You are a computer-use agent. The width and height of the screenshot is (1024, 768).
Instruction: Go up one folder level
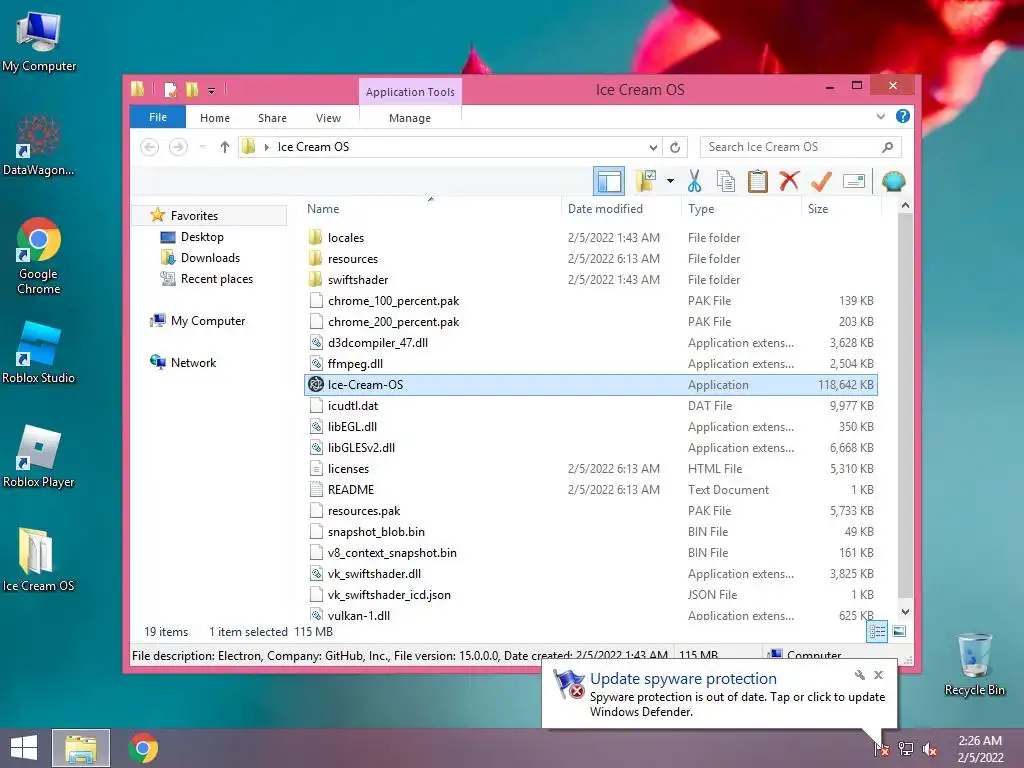[x=225, y=147]
